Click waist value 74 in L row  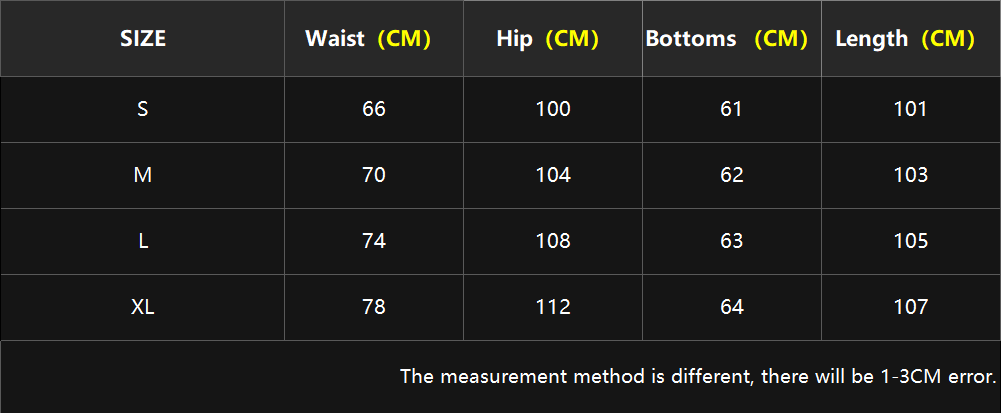point(373,241)
